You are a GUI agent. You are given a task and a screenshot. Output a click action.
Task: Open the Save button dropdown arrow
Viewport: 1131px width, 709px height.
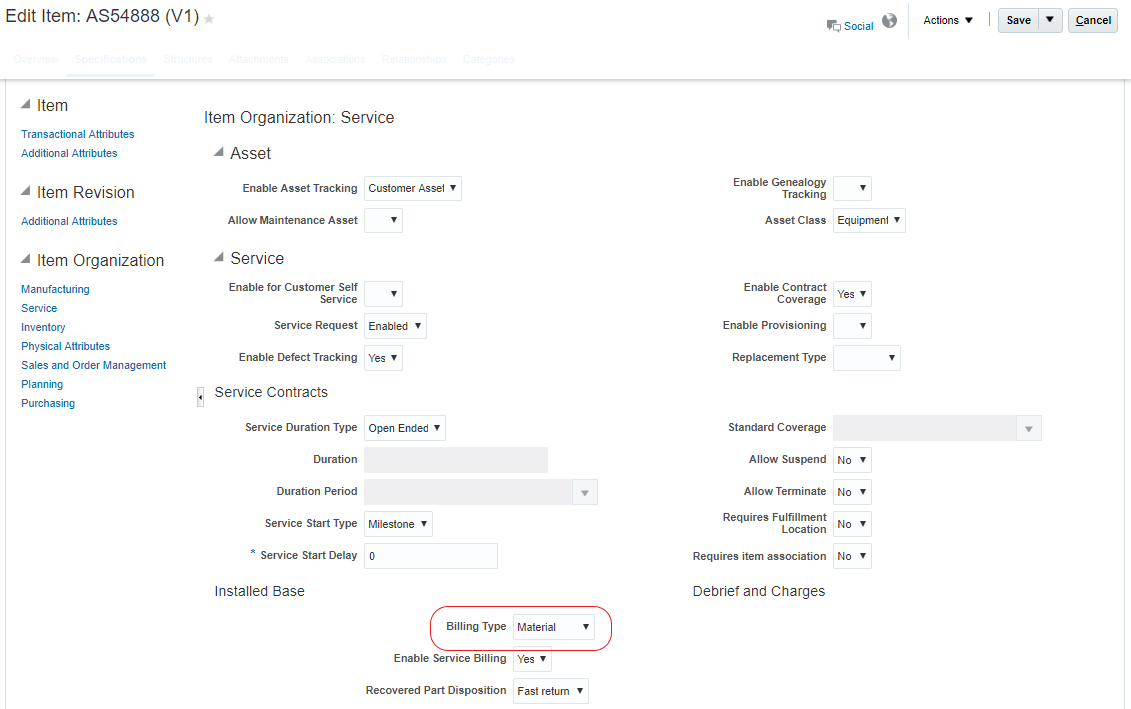tap(1050, 20)
